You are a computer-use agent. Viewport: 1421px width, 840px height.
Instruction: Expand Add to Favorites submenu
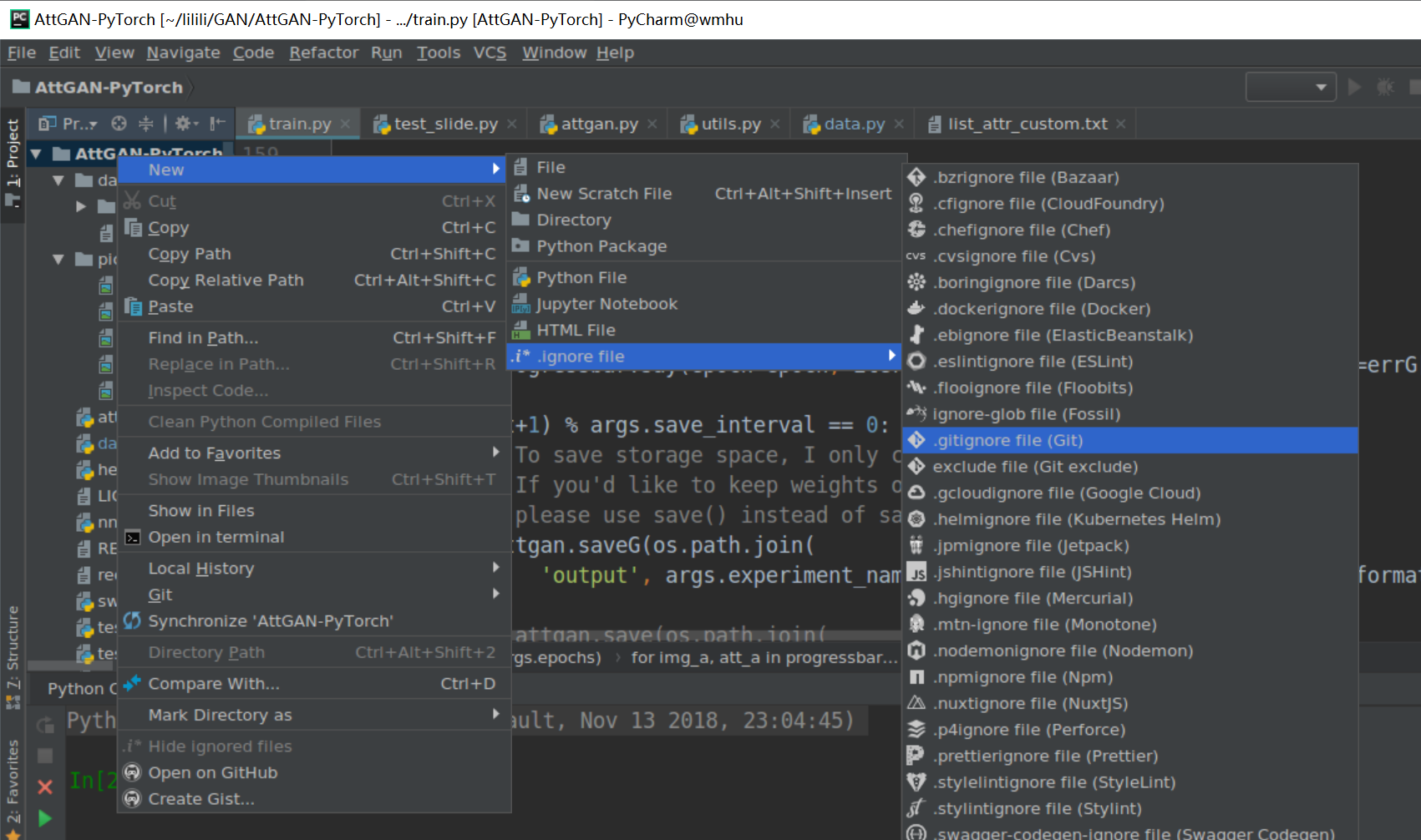coord(312,453)
